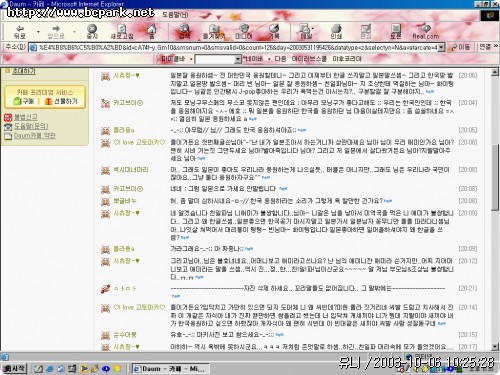Click the 불법신고 report icon in sidebar
500x375 pixels.
(8, 117)
